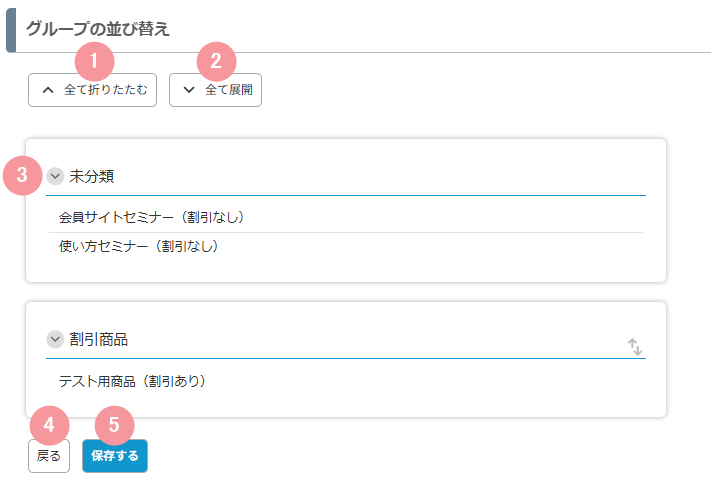Click the down-chevron icon in 全て展開
The width and height of the screenshot is (711, 495).
tap(189, 90)
